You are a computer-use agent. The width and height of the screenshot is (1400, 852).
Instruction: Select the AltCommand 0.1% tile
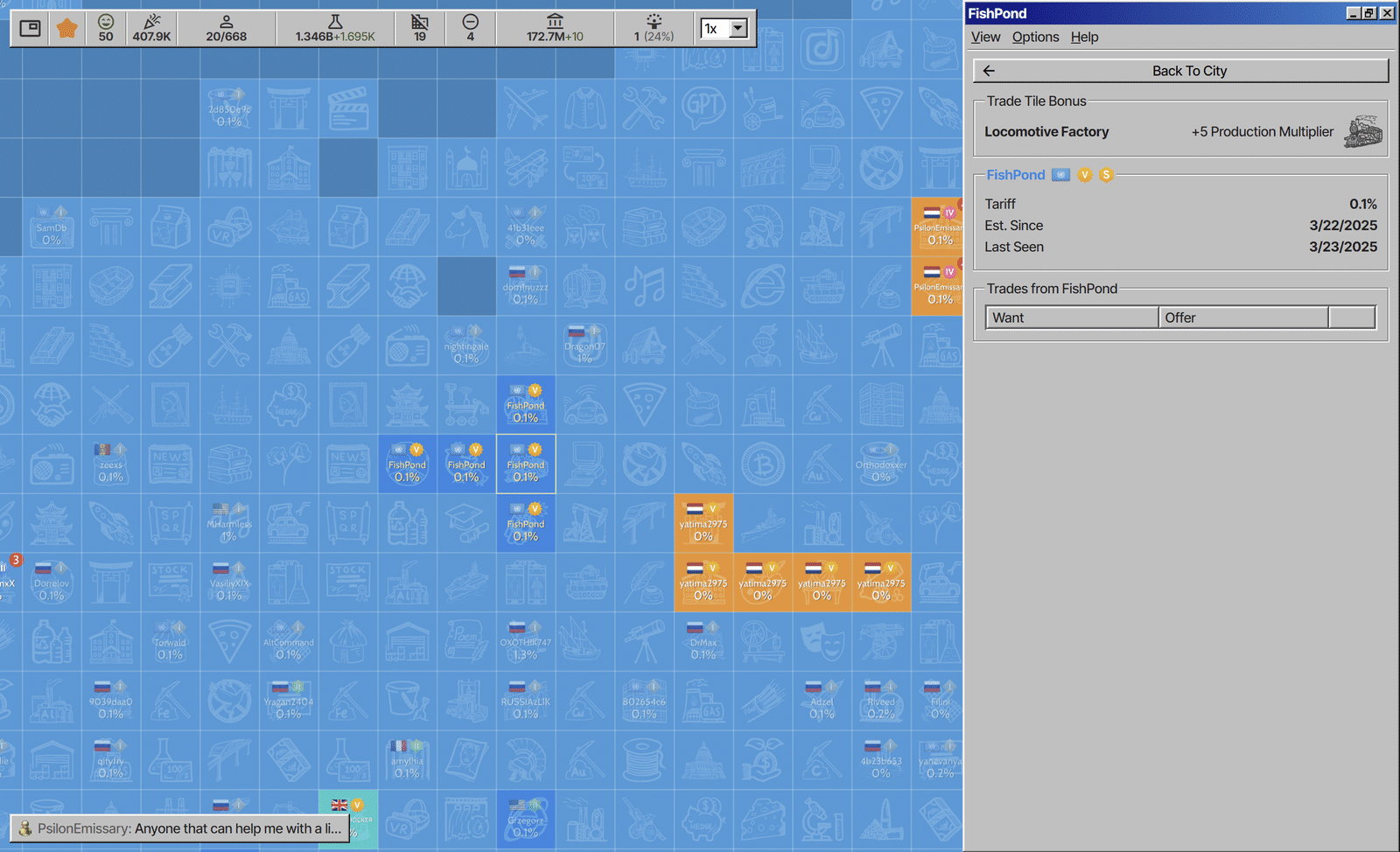coord(289,641)
